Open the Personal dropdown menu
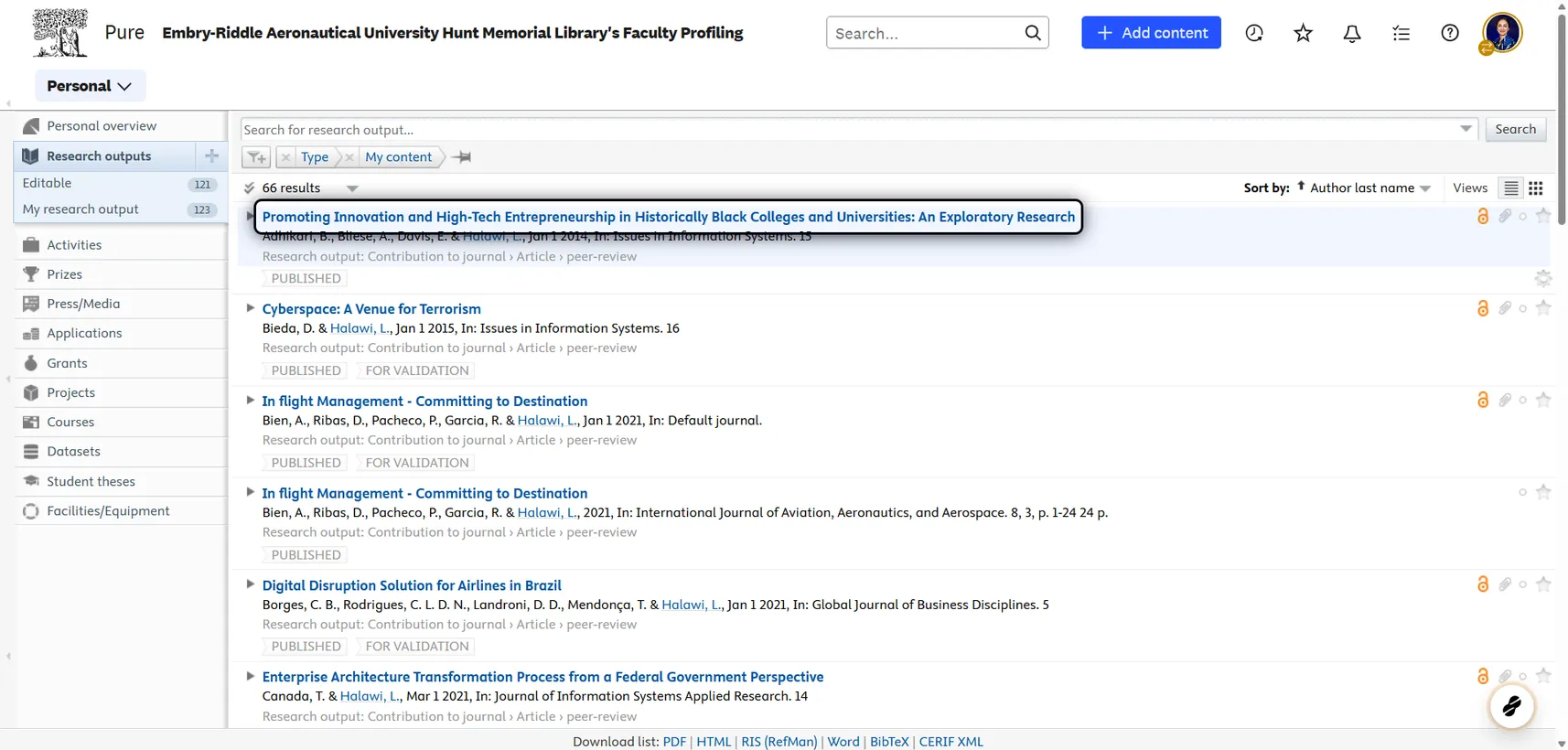 coord(90,86)
